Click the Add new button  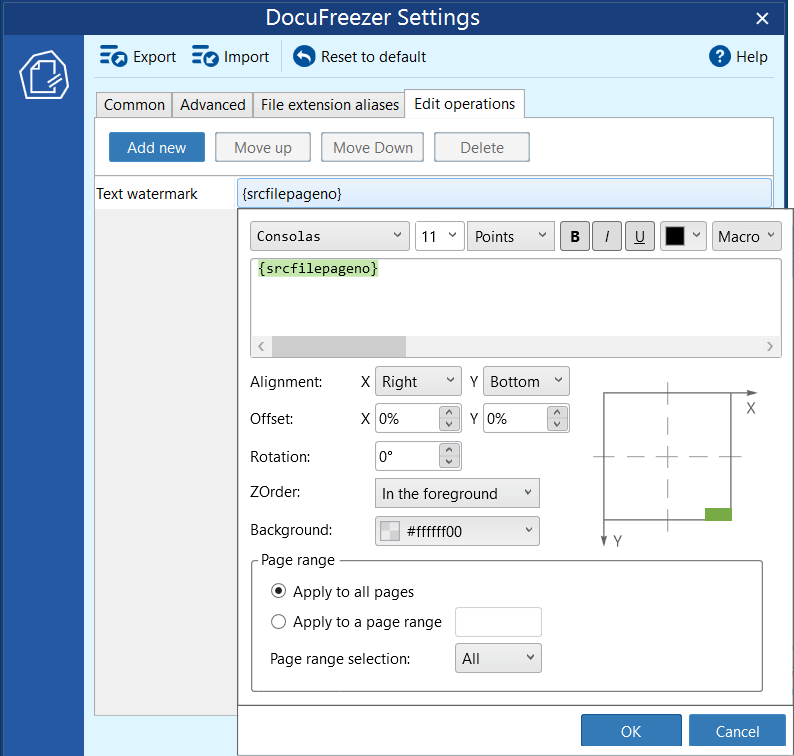click(x=157, y=147)
